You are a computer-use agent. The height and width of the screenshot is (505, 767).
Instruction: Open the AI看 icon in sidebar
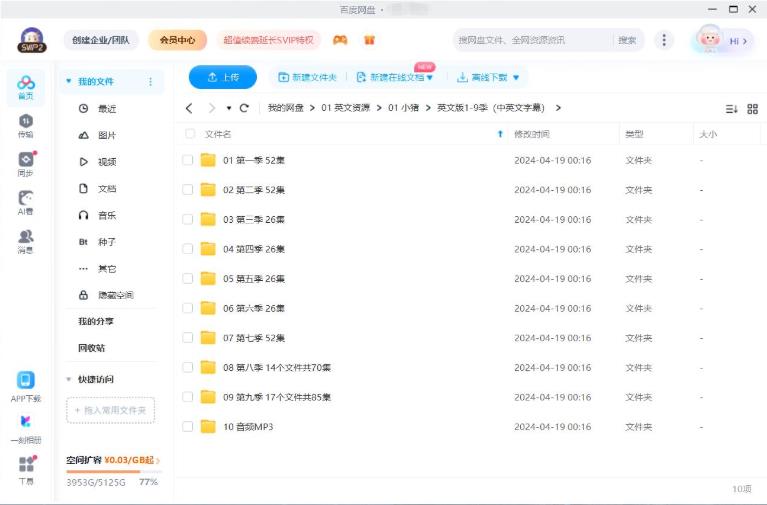point(25,203)
